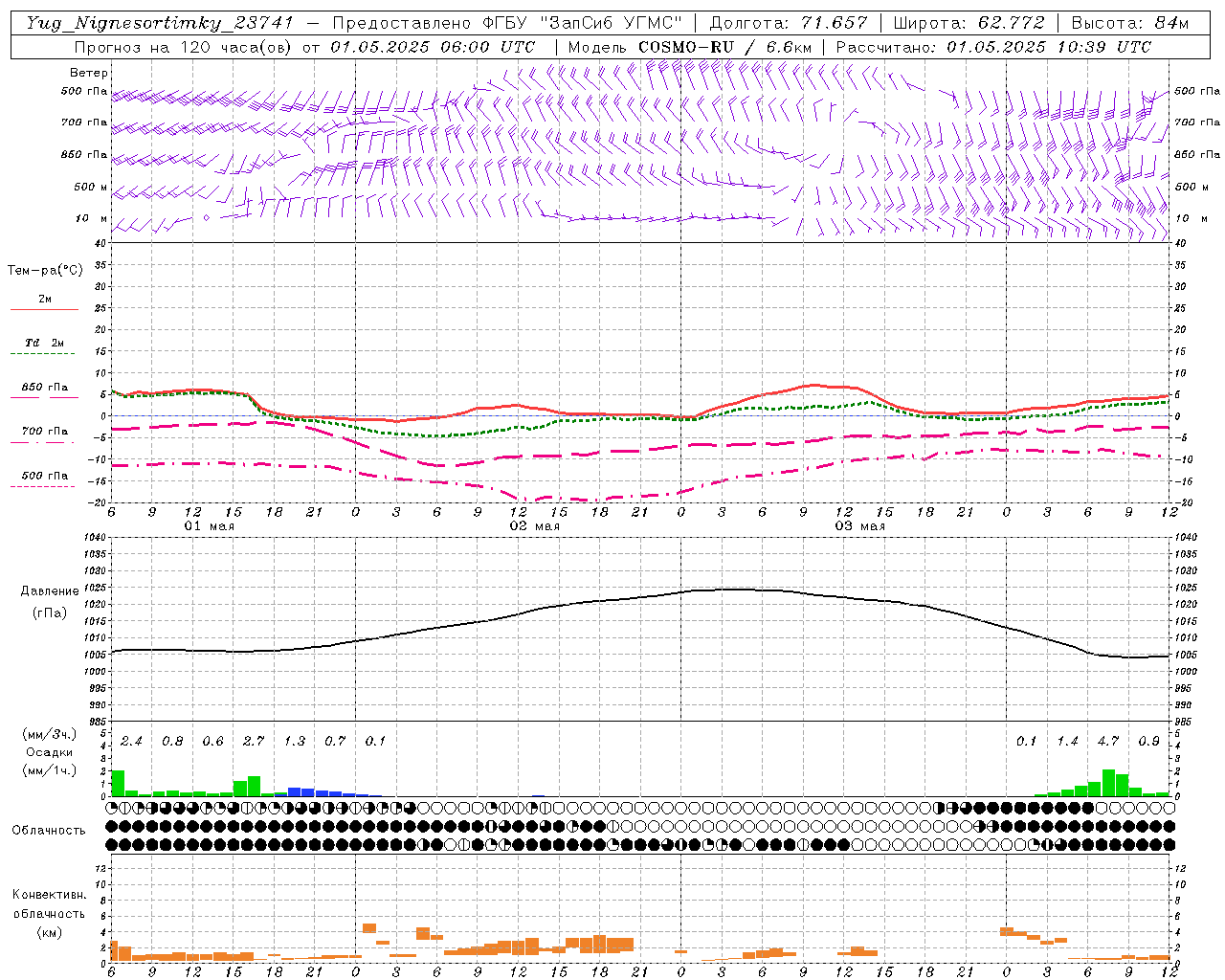Click the latitude value Широта: 62.772
Image resolution: width=1225 pixels, height=980 pixels.
tap(969, 23)
